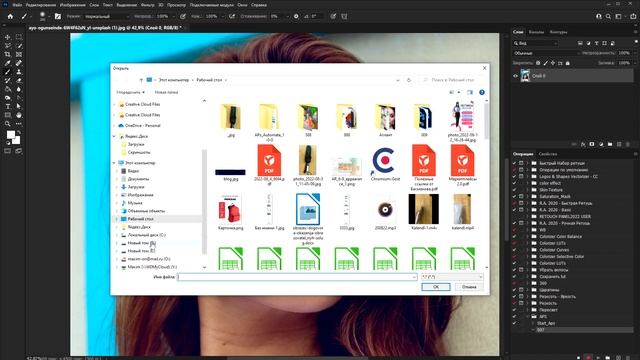Toggle dialog box for RETOUCH PANEL2022 USER
640x360 pixels.
point(521,216)
